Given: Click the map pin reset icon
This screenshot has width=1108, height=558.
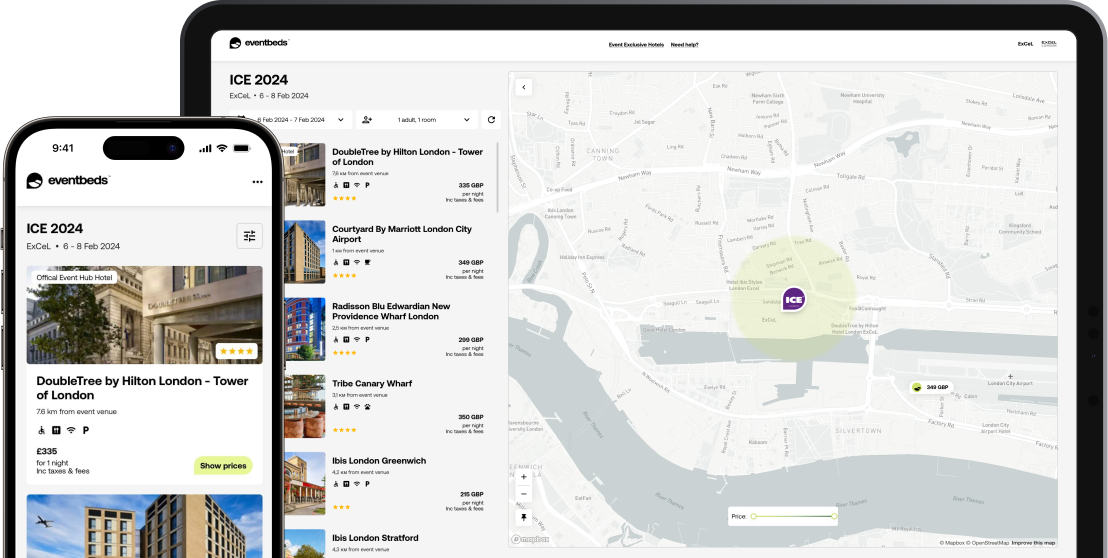Looking at the screenshot, I should pos(523,518).
